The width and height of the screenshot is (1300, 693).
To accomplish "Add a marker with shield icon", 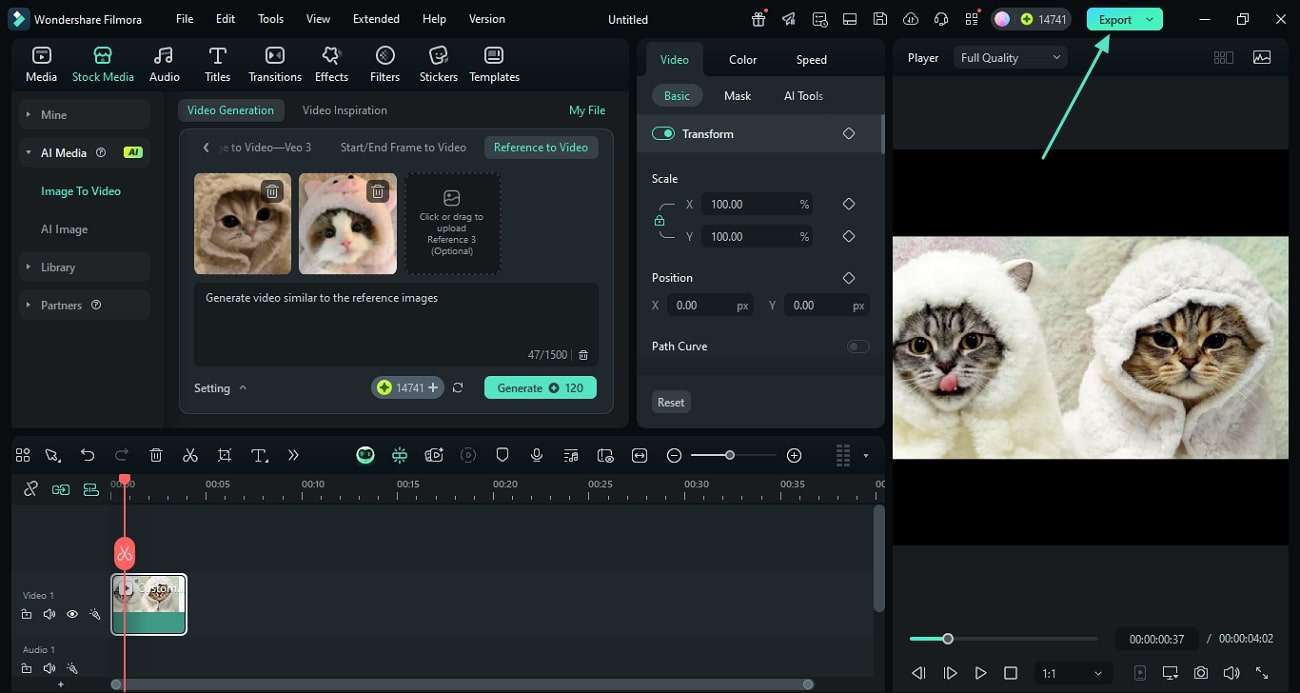I will pyautogui.click(x=502, y=455).
